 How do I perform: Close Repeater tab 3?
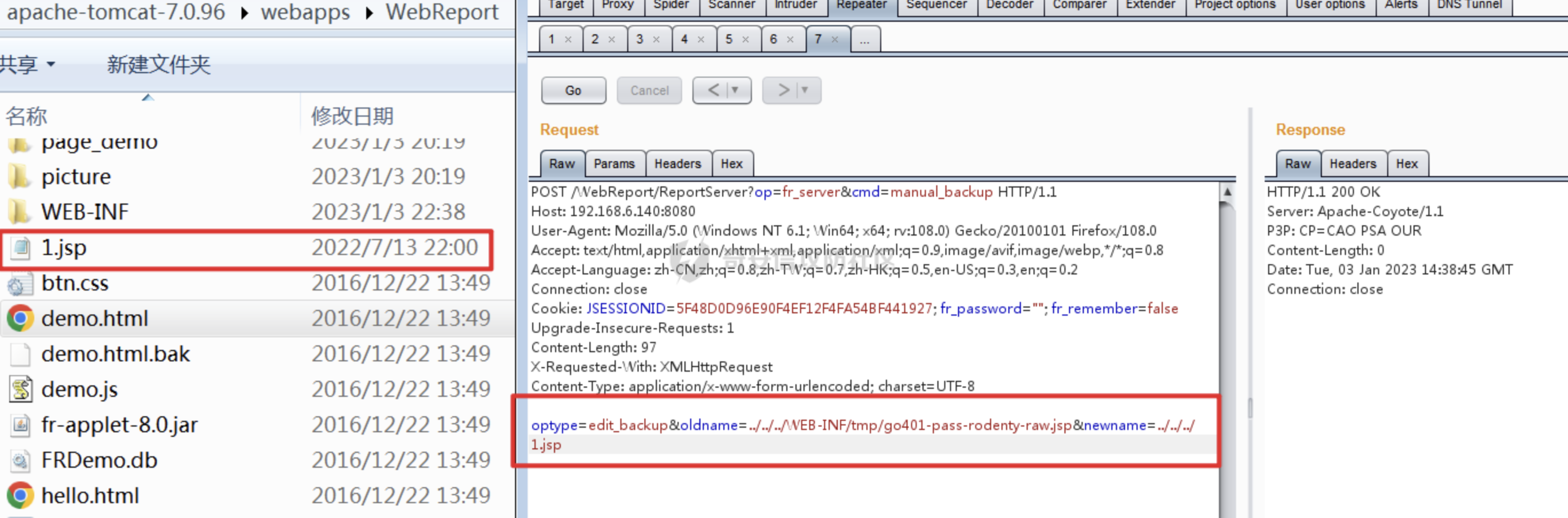click(656, 39)
